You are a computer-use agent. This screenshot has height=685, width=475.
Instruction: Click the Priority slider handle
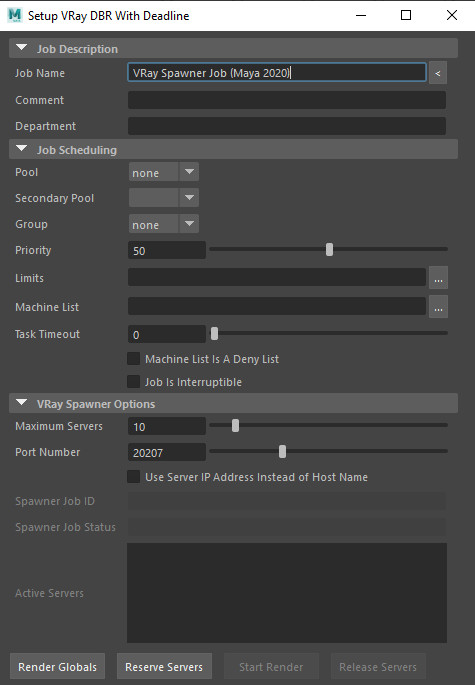pos(329,249)
